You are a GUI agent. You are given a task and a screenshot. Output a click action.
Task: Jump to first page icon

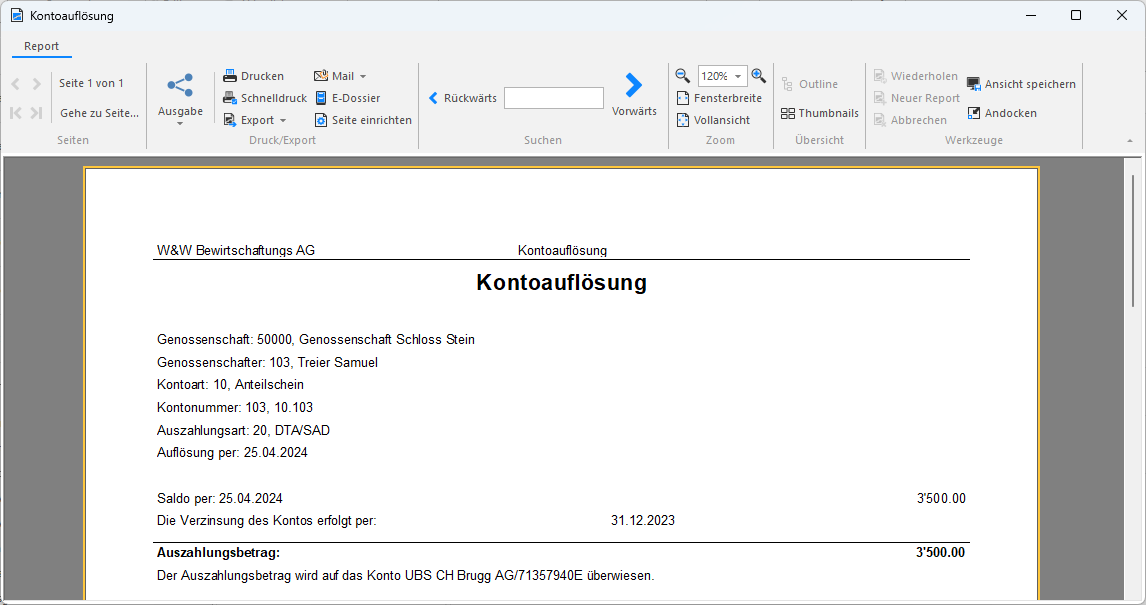point(15,113)
